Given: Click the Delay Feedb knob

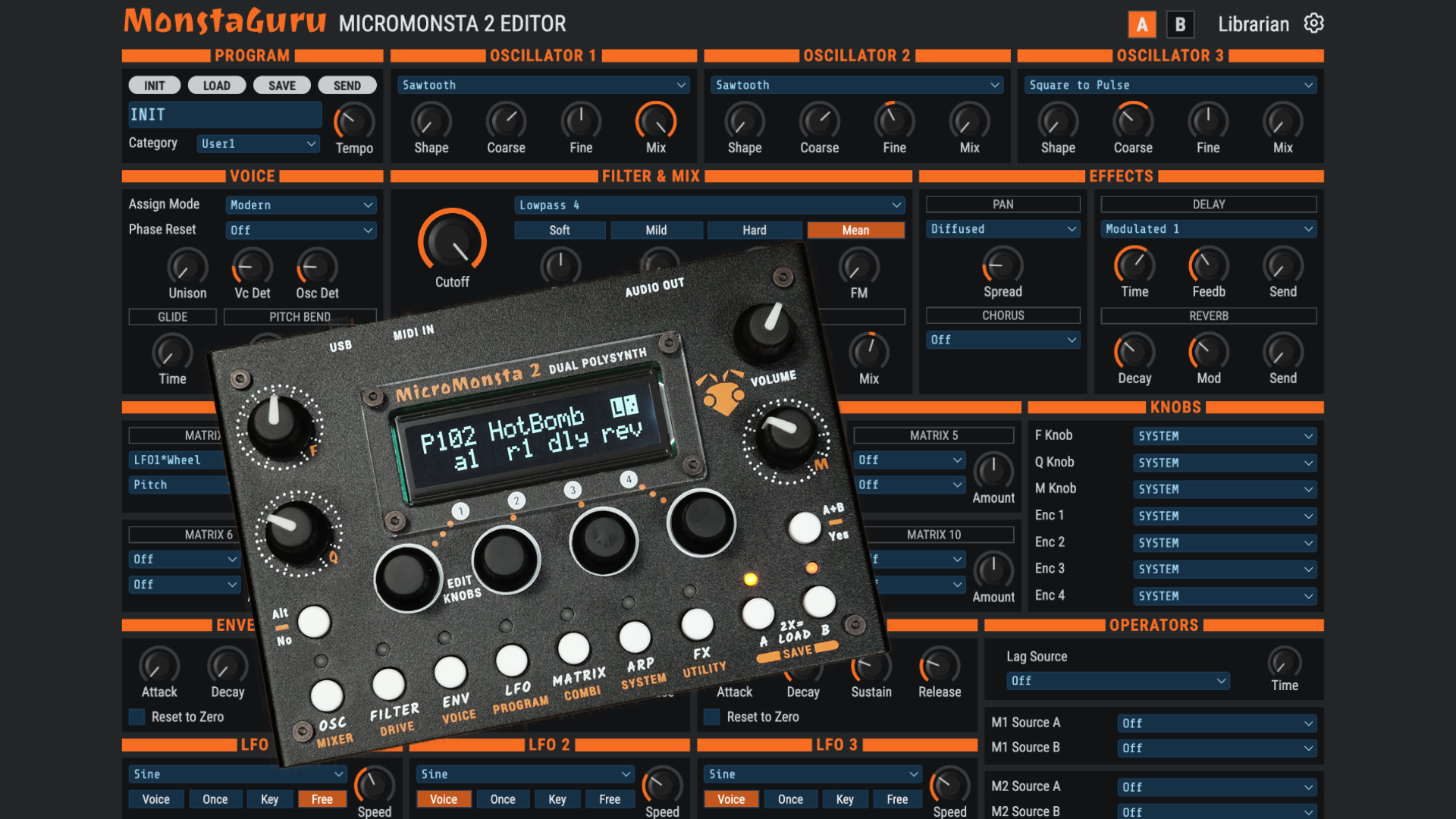Looking at the screenshot, I should click(1209, 265).
